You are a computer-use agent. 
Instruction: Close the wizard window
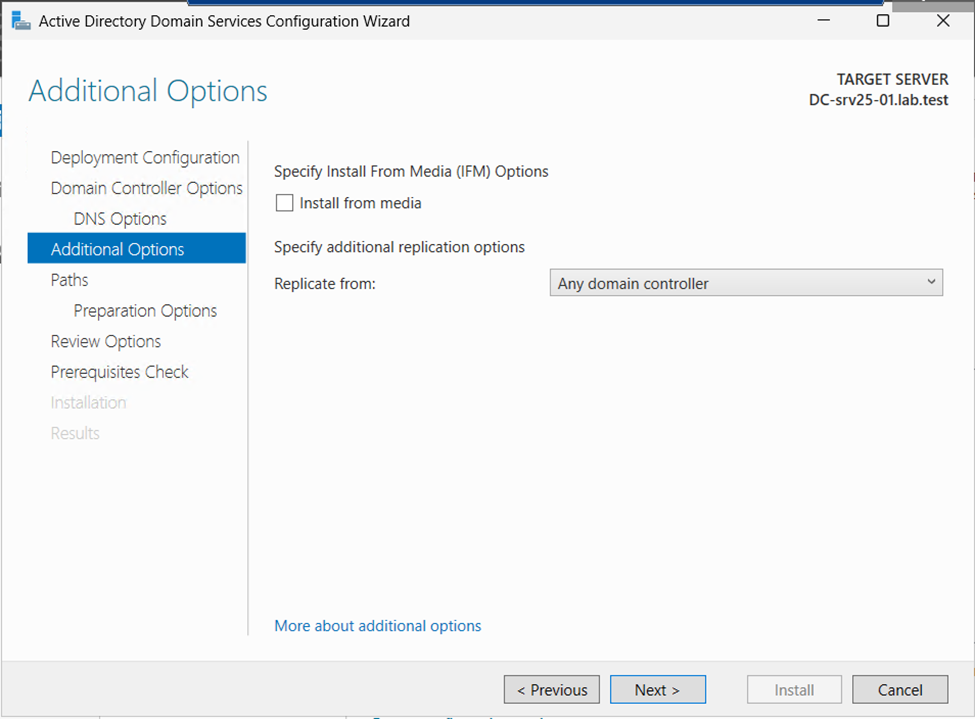[943, 21]
